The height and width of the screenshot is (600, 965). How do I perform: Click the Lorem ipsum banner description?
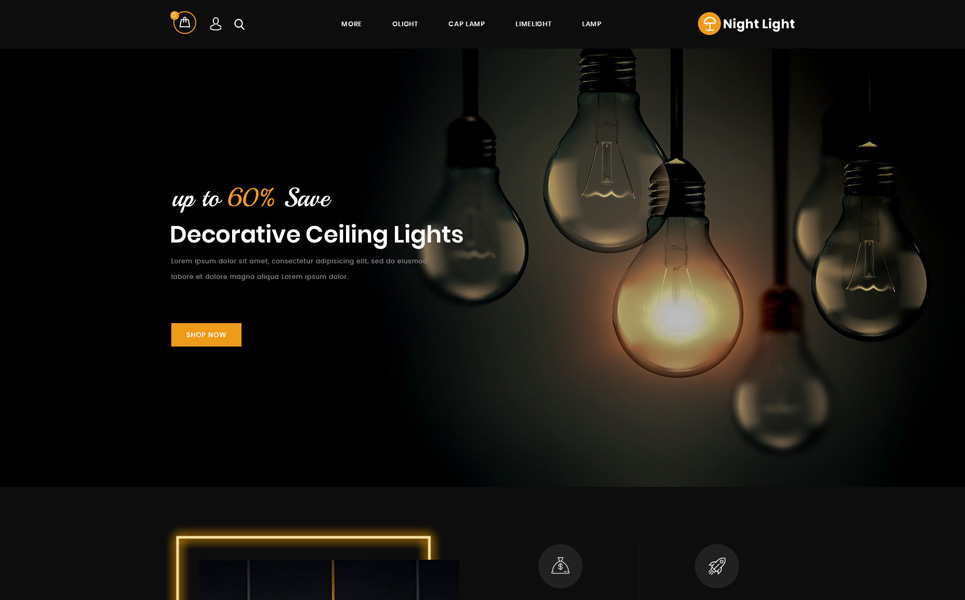click(x=299, y=269)
